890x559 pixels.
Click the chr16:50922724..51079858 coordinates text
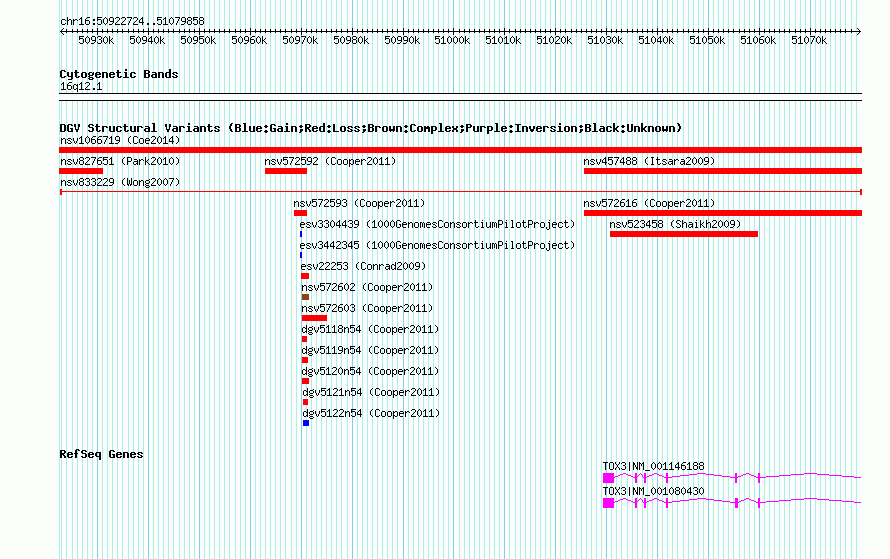point(132,21)
